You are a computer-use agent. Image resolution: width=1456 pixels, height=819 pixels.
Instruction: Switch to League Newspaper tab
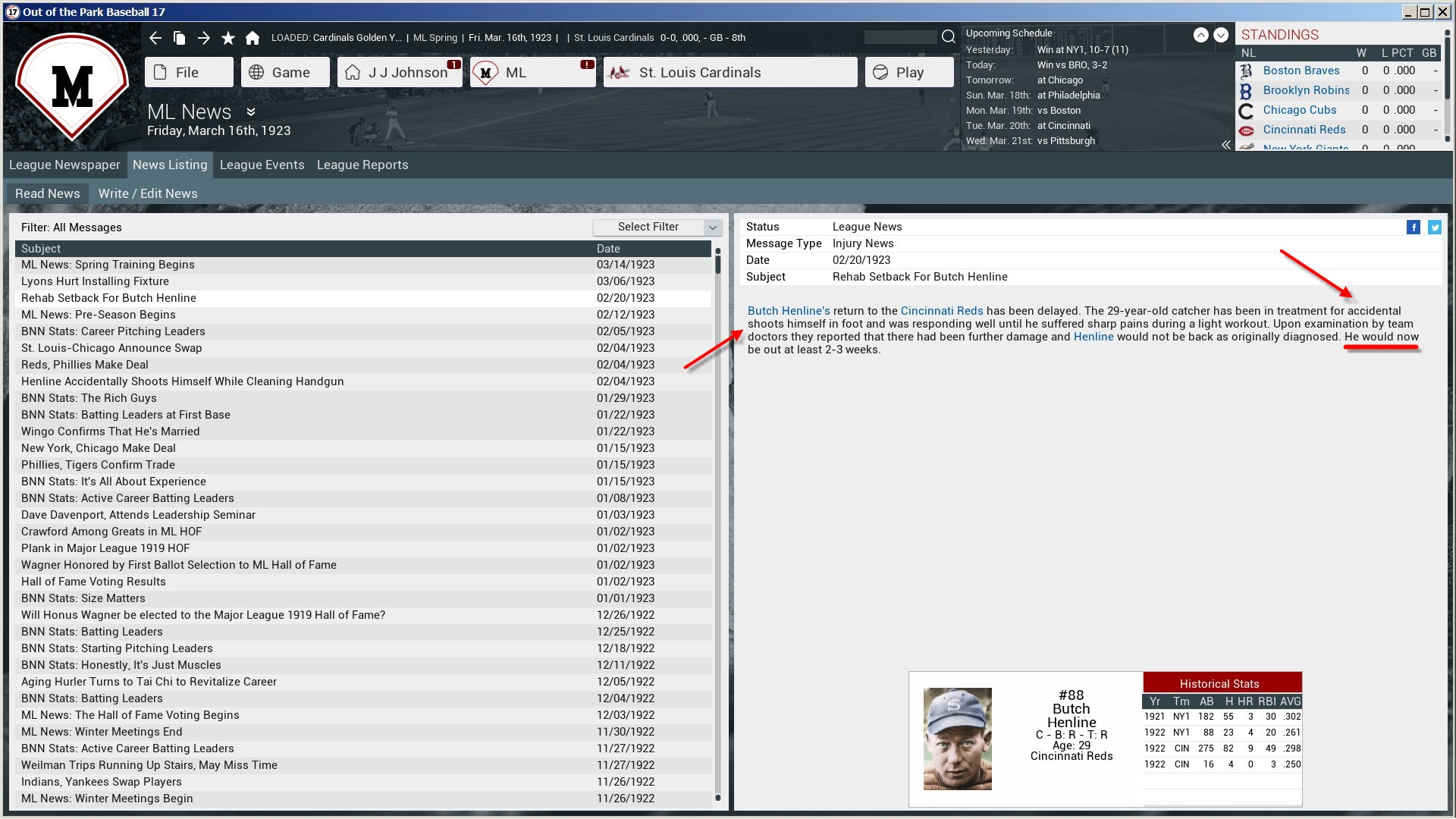tap(64, 165)
